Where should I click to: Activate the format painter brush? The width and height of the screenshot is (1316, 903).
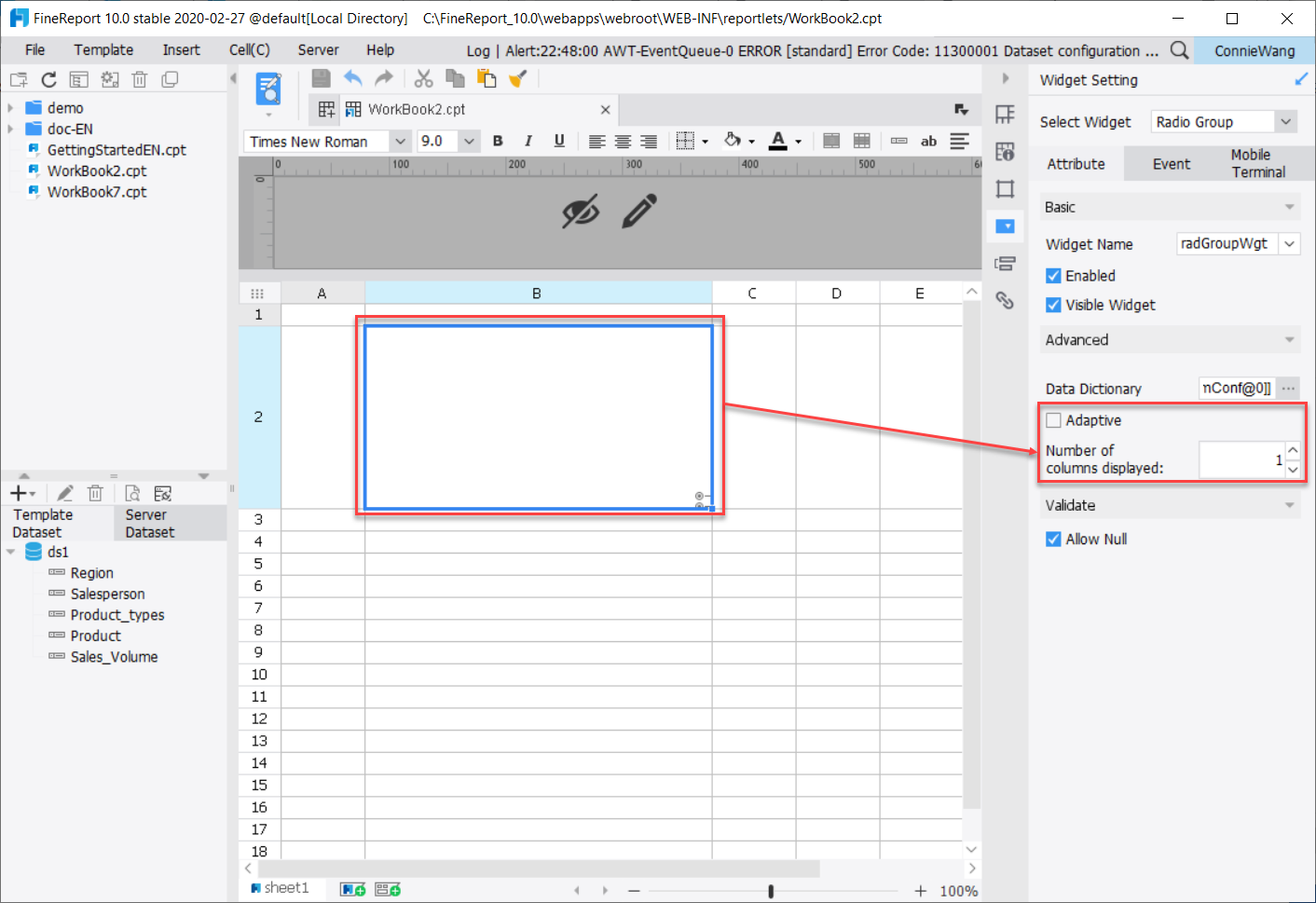pos(518,79)
